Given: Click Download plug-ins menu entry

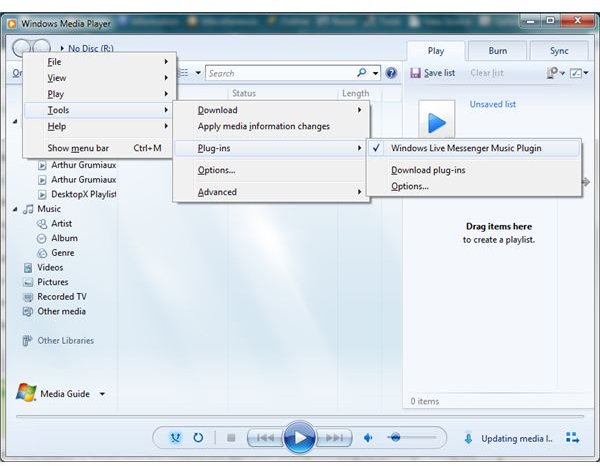Looking at the screenshot, I should [474, 170].
